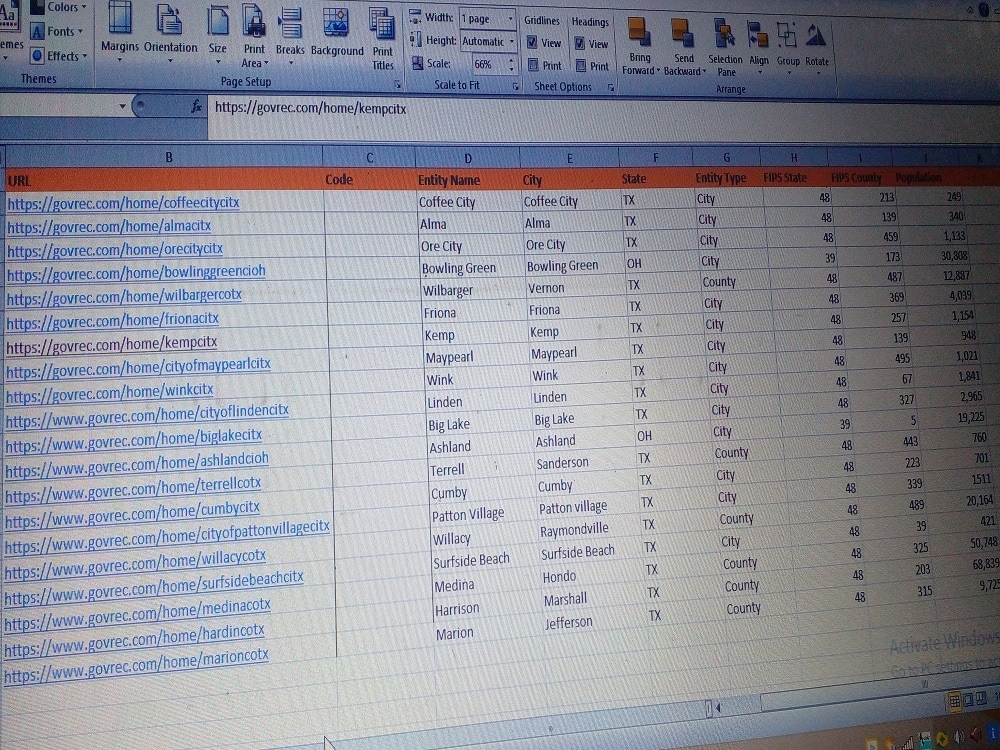1000x750 pixels.
Task: Click Send Backward icon
Action: [x=682, y=33]
